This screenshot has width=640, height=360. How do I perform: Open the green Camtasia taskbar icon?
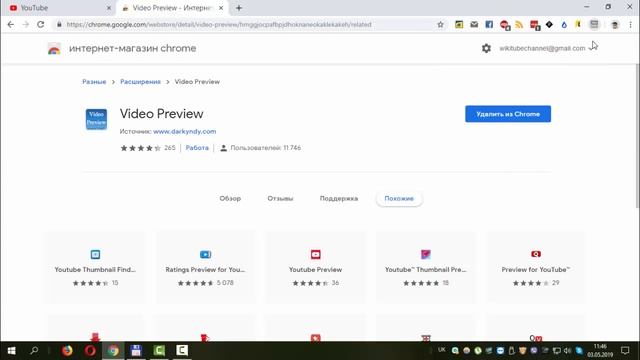pos(159,350)
